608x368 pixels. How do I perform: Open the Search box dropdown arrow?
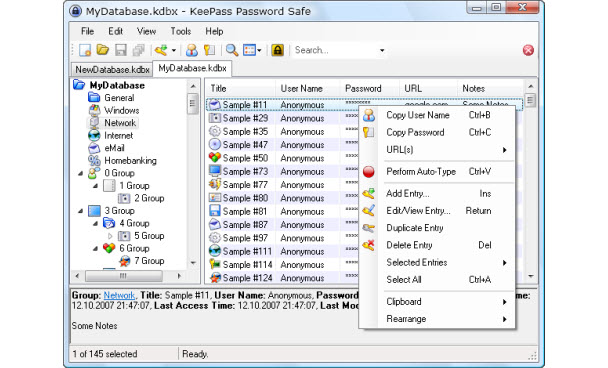coord(382,50)
